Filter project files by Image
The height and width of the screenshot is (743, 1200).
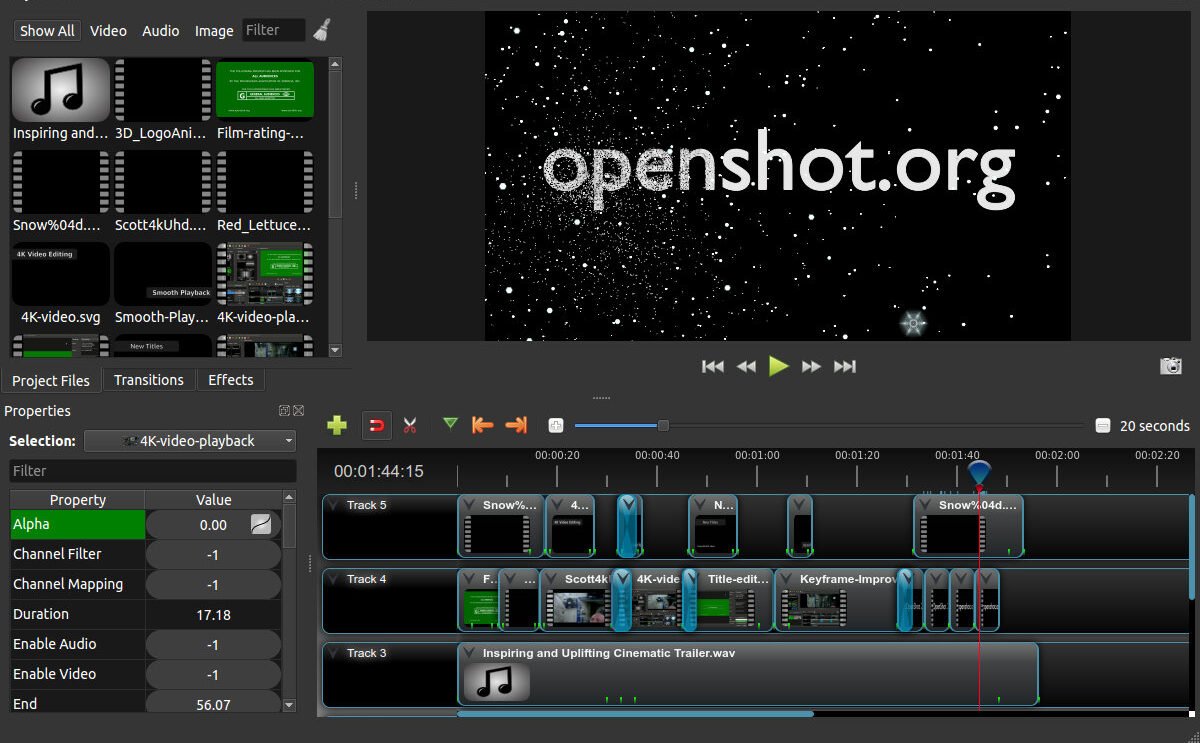click(x=214, y=31)
